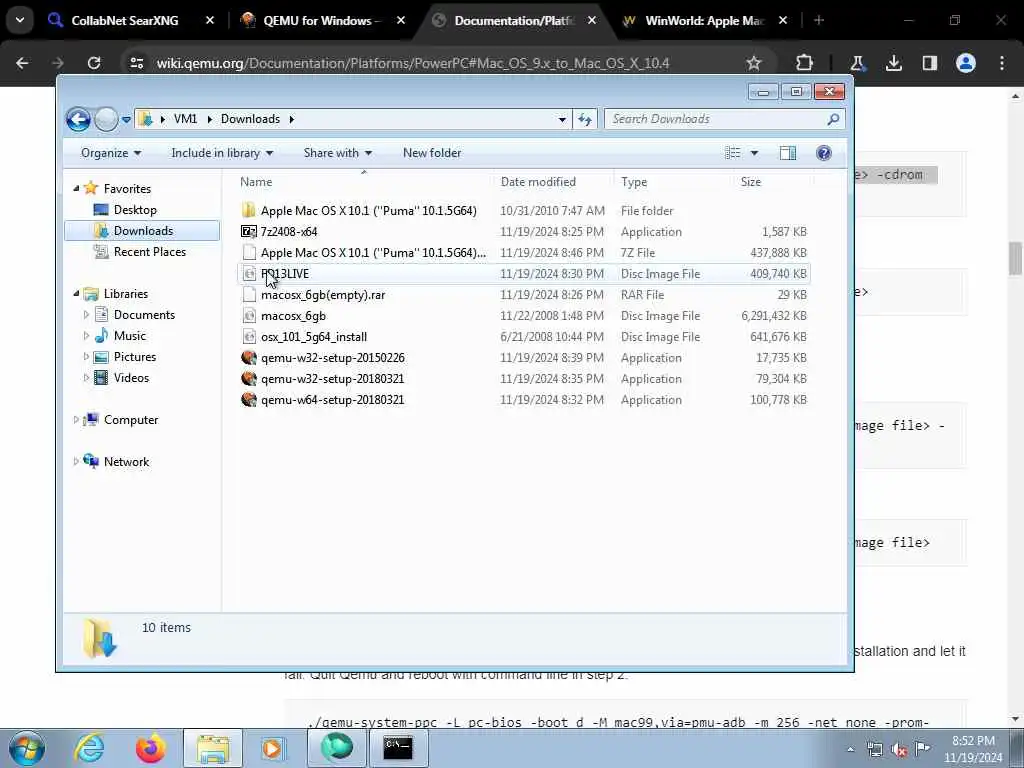1024x768 pixels.
Task: Select the Pictures library
Action: click(134, 357)
